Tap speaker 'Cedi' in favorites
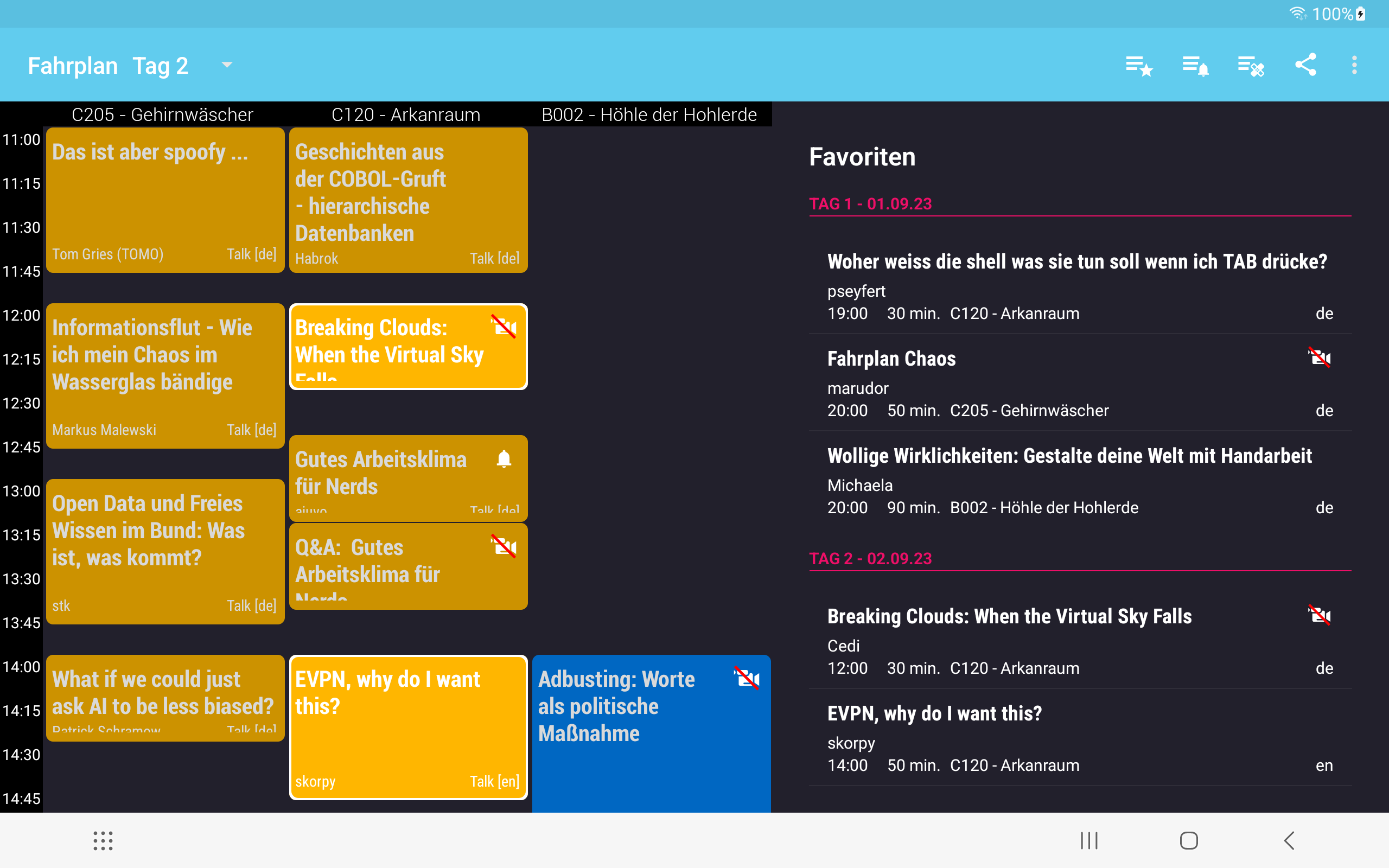 tap(843, 646)
